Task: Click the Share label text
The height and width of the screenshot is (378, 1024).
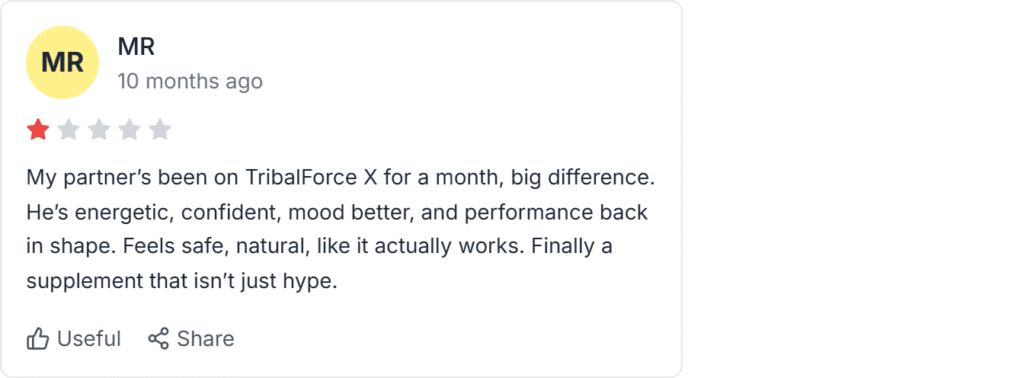Action: 205,339
